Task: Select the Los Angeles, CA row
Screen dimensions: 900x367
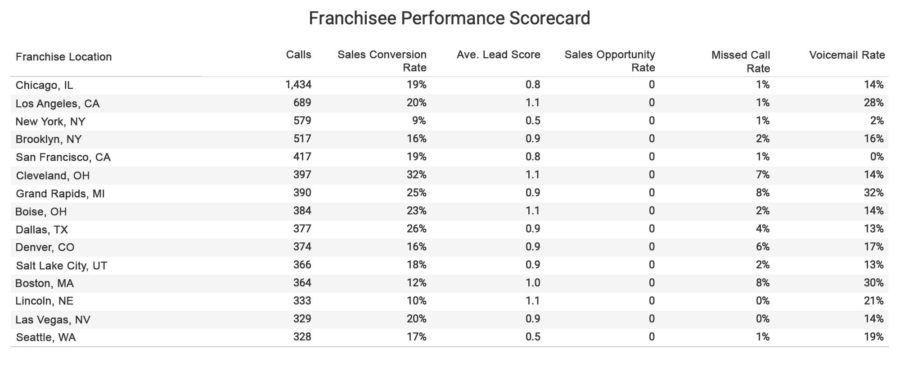Action: (x=450, y=103)
